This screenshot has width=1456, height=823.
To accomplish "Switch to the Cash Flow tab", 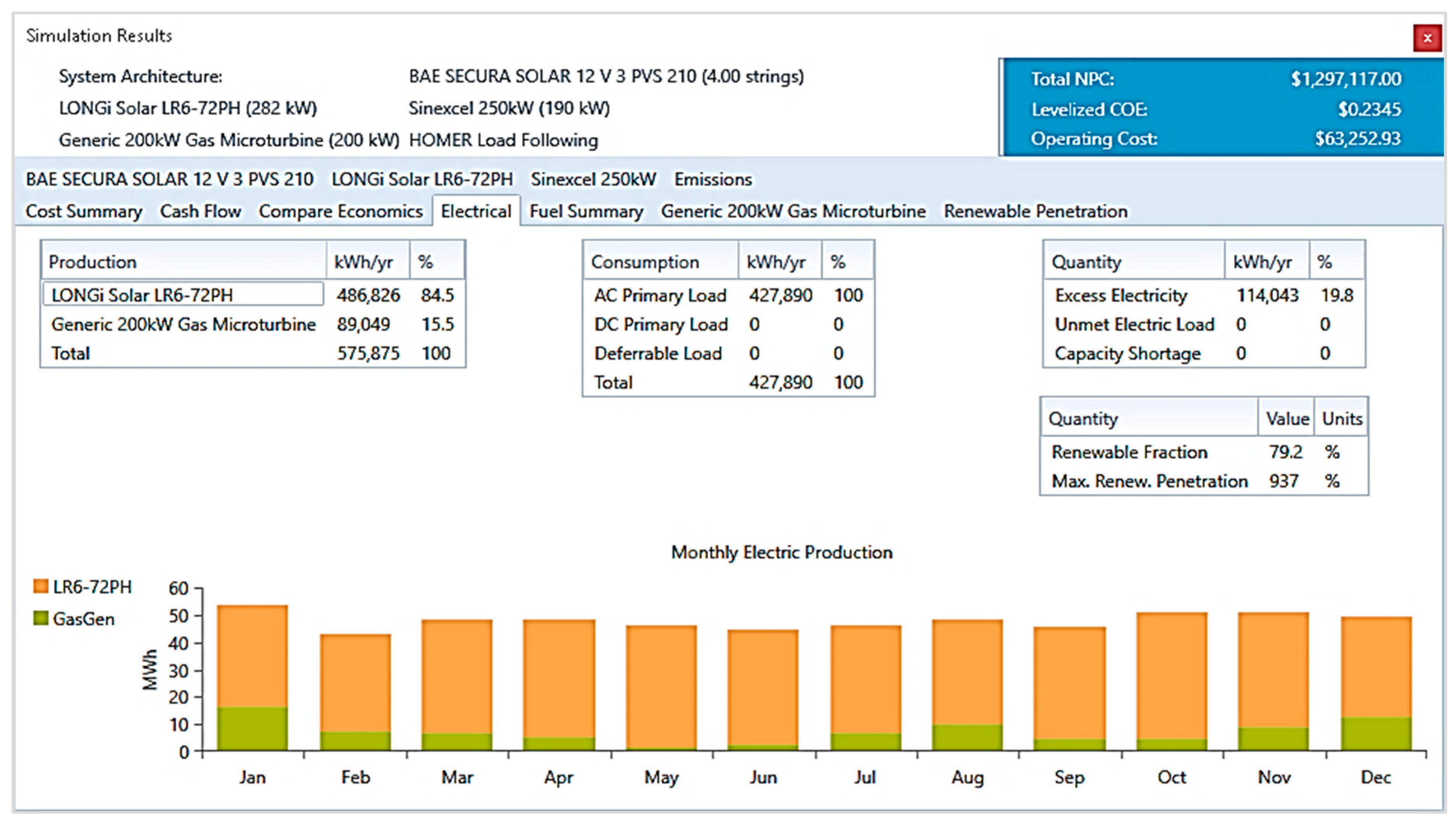I will [200, 212].
